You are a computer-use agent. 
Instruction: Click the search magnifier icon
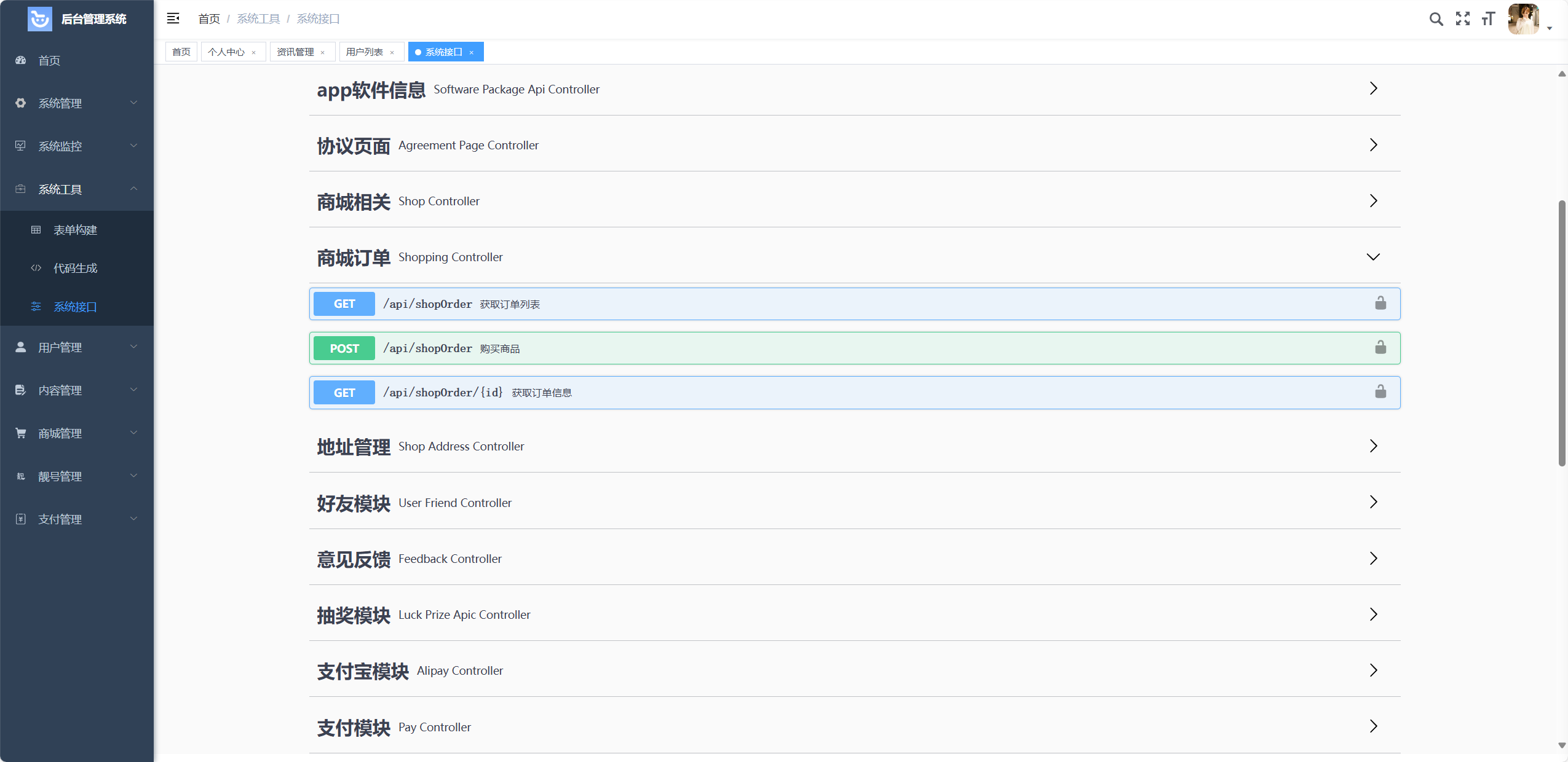click(1436, 19)
